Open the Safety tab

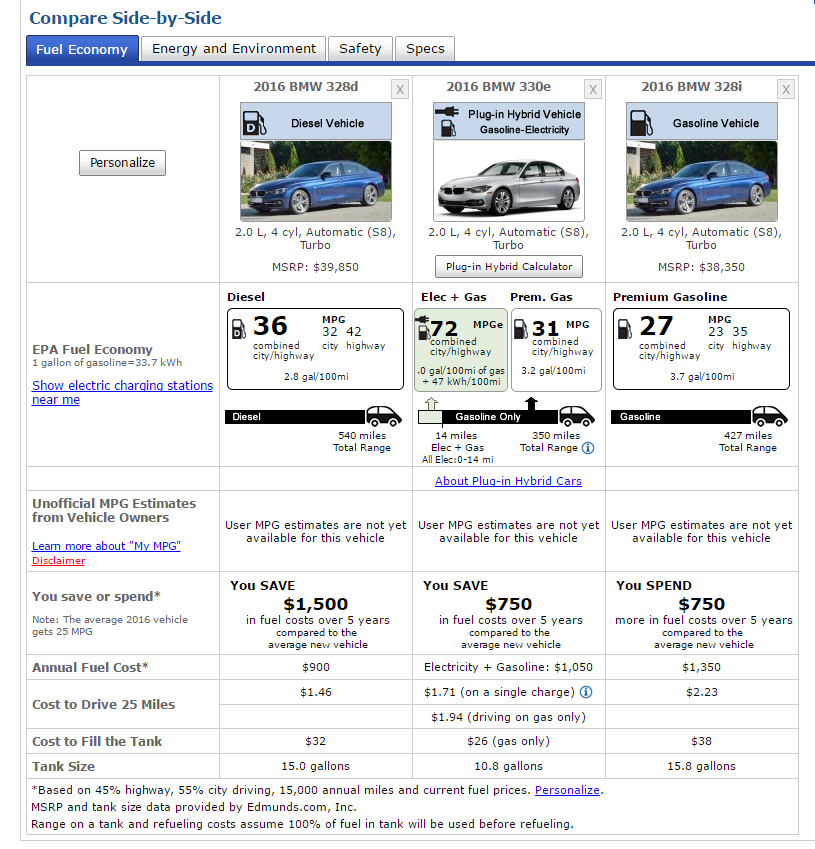coord(360,49)
